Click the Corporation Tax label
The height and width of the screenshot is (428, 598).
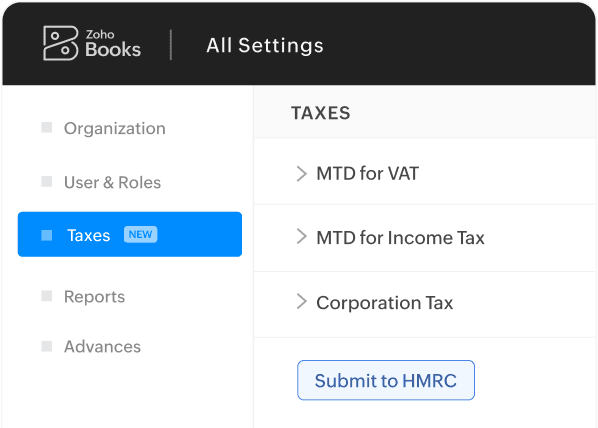tap(384, 303)
